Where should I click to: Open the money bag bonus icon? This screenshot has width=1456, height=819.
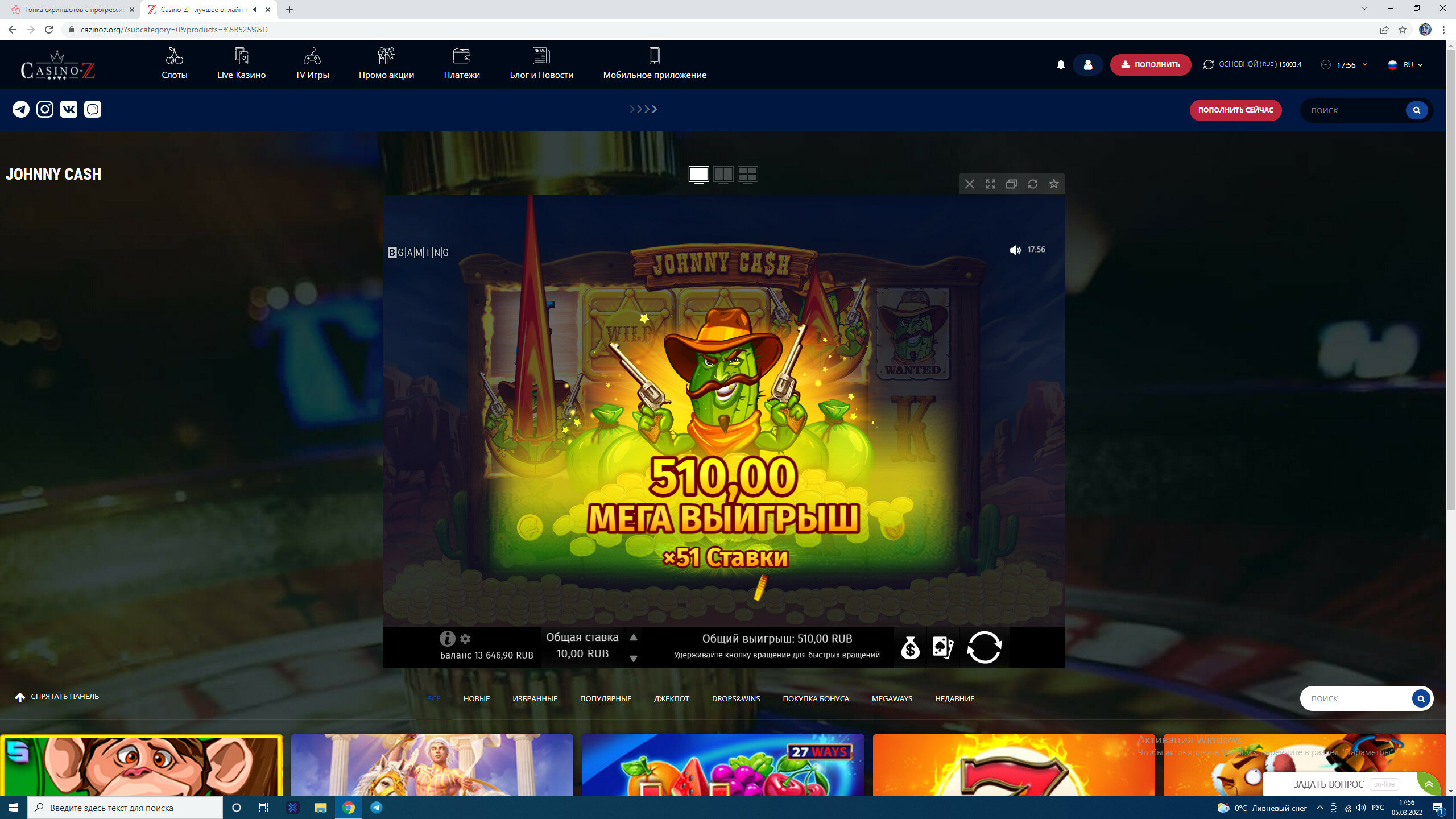click(910, 647)
